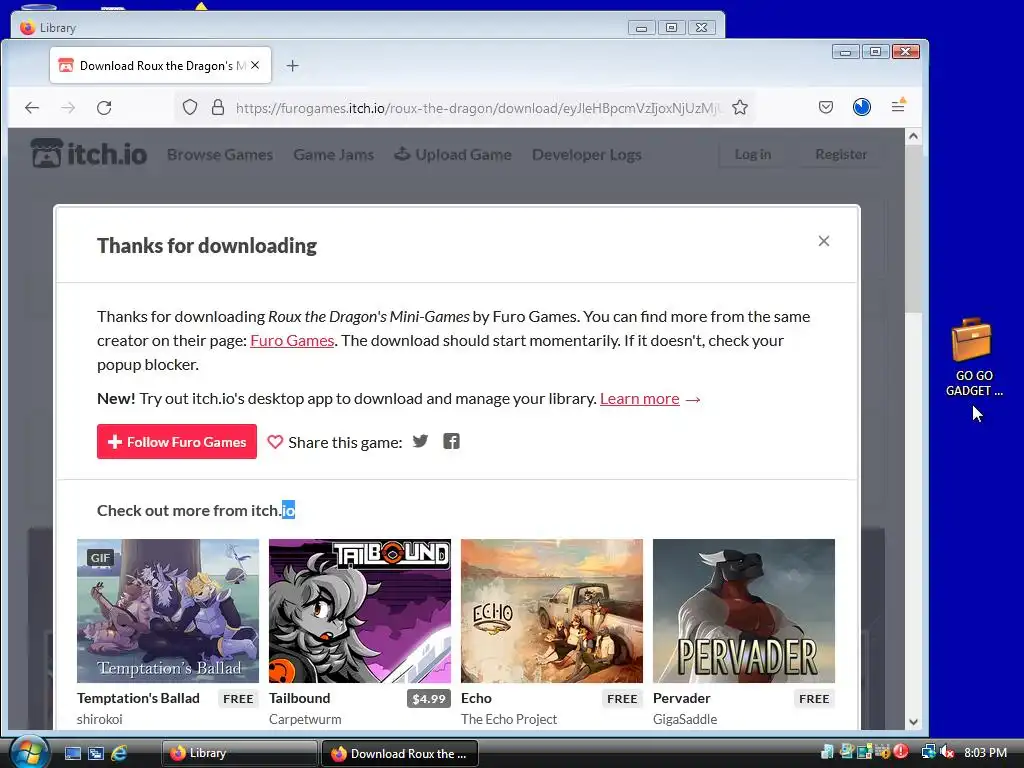This screenshot has width=1024, height=768.
Task: Launch Internet Explorer from quick launch
Action: coord(119,753)
